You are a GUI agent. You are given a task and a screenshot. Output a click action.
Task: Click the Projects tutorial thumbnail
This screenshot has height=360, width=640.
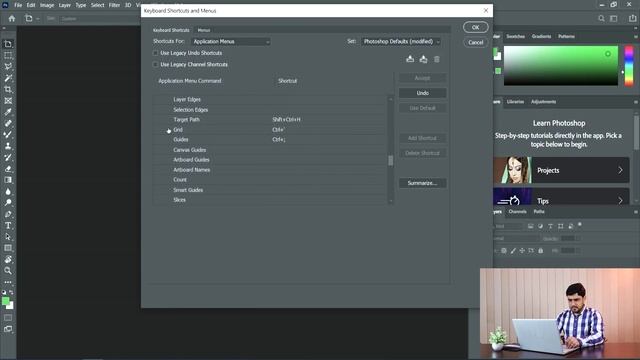pyautogui.click(x=512, y=170)
